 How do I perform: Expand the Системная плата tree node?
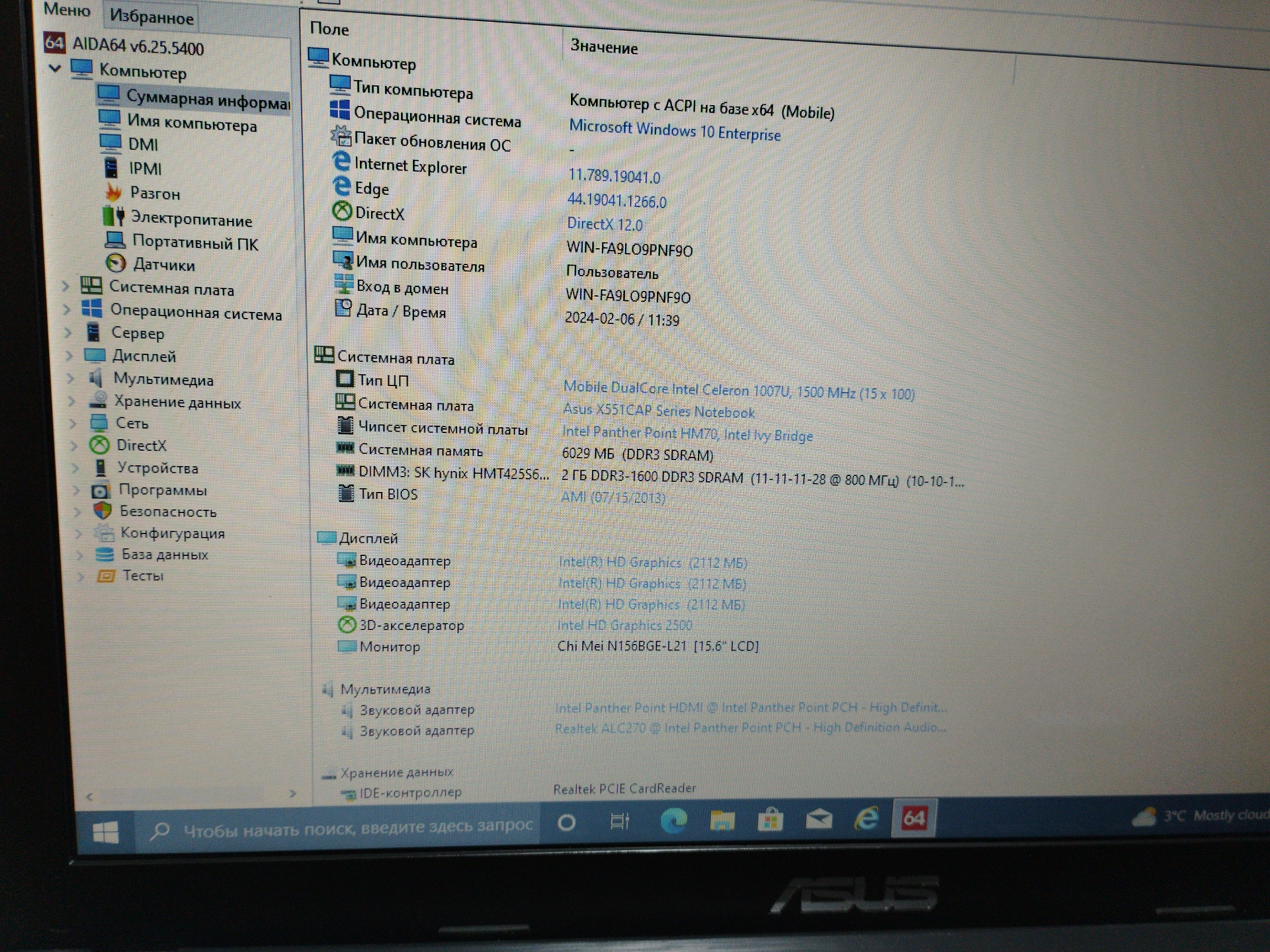coord(65,286)
